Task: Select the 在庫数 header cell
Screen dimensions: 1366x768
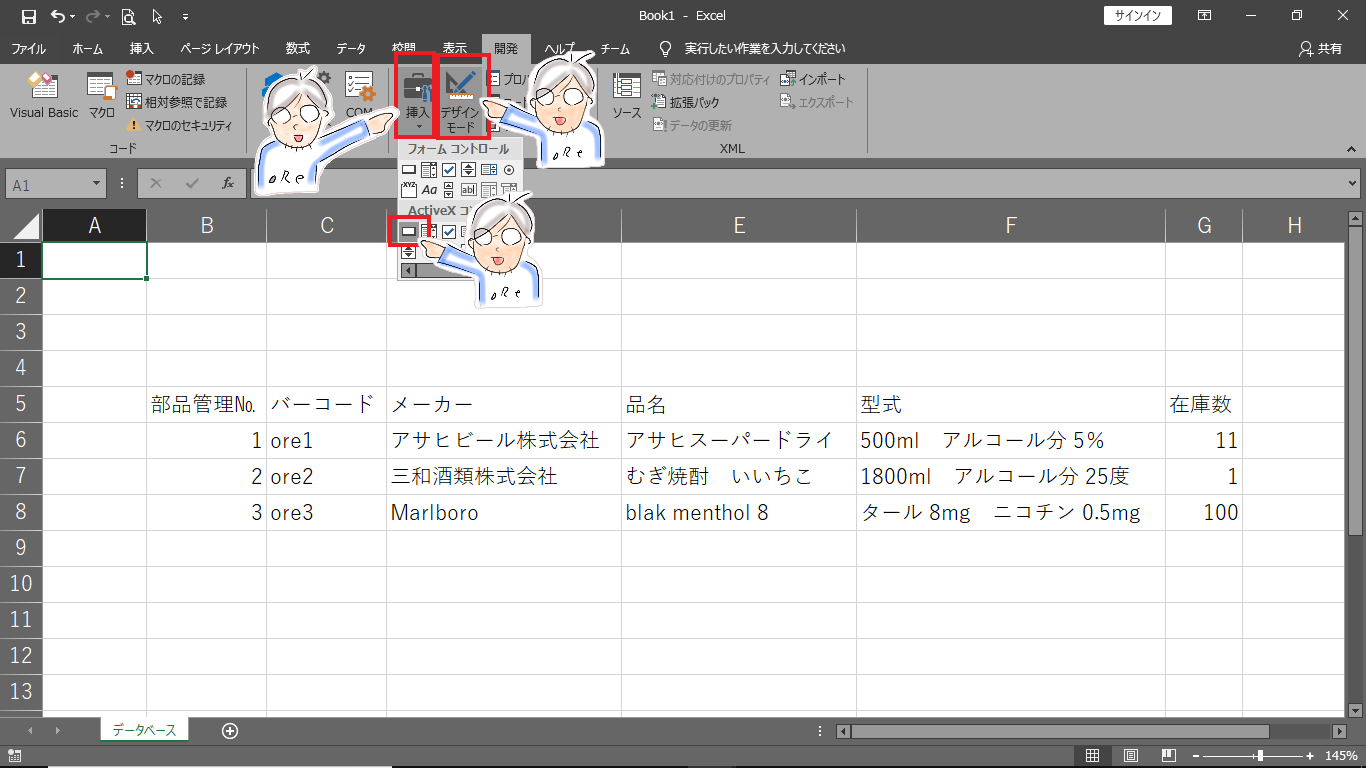Action: tap(1204, 404)
